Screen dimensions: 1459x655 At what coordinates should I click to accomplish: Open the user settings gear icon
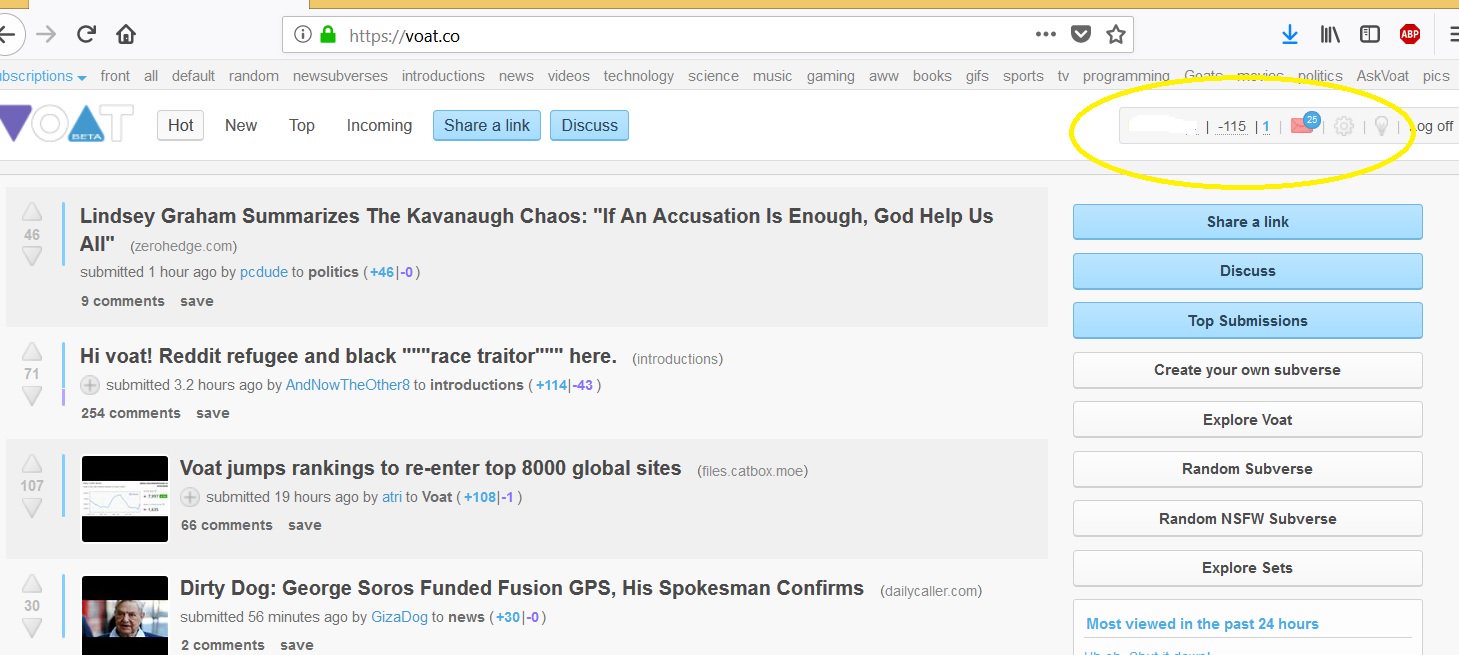(x=1344, y=126)
